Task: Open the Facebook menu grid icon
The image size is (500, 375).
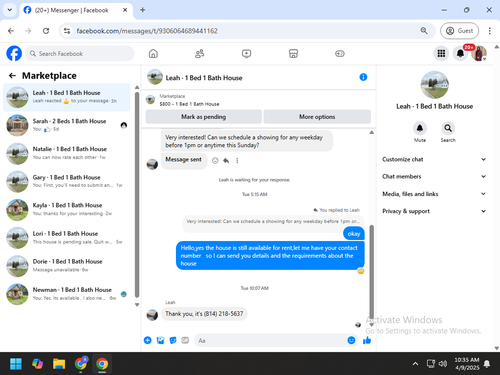Action: pyautogui.click(x=441, y=53)
